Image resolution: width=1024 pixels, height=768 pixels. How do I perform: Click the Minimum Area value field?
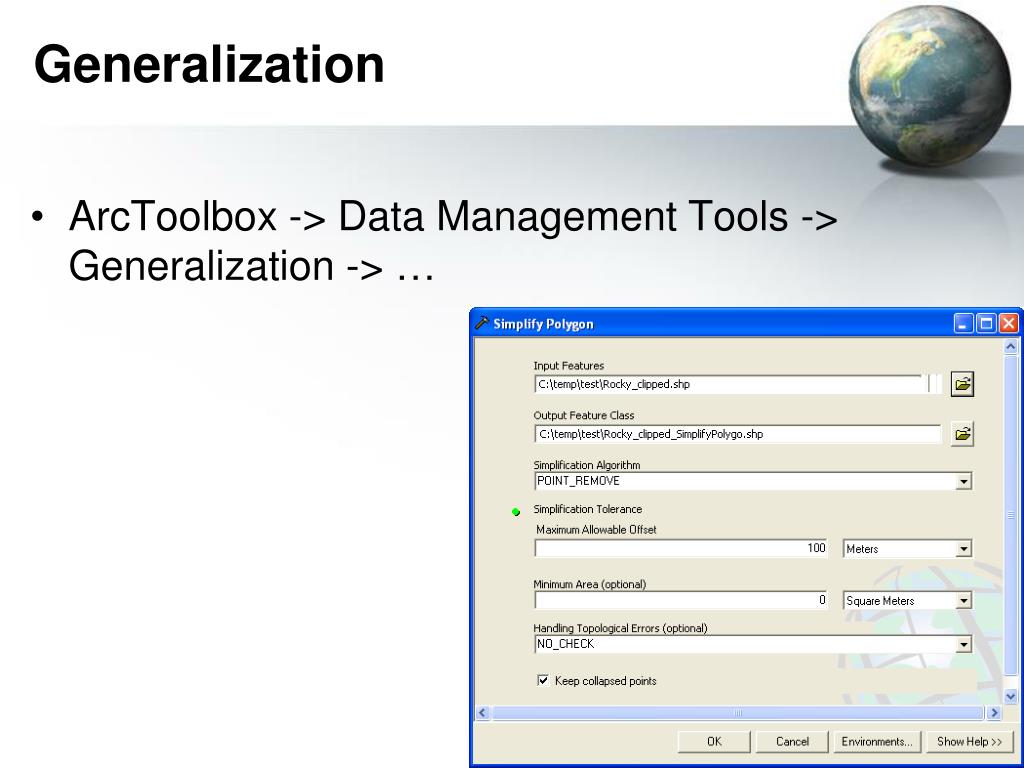pos(681,600)
